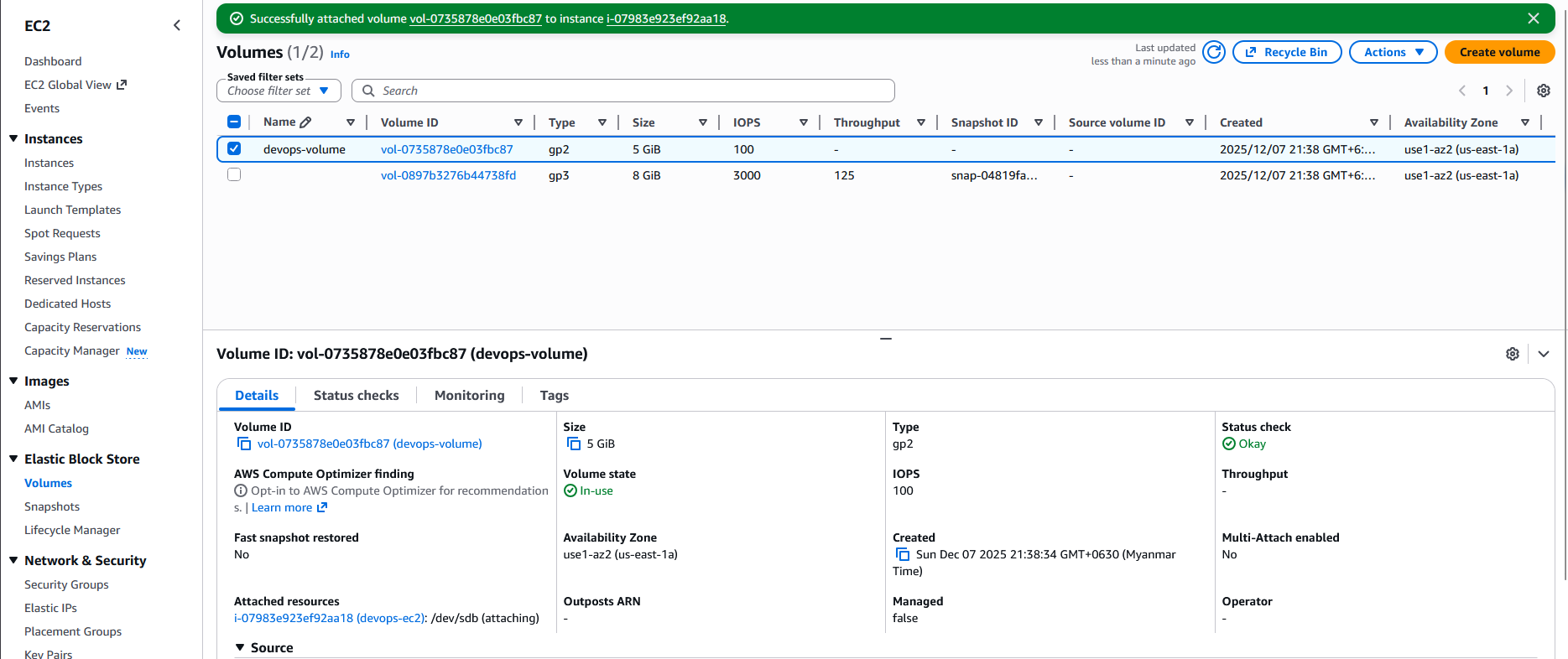This screenshot has width=1568, height=659.
Task: Open the Recycle Bin
Action: (1287, 52)
